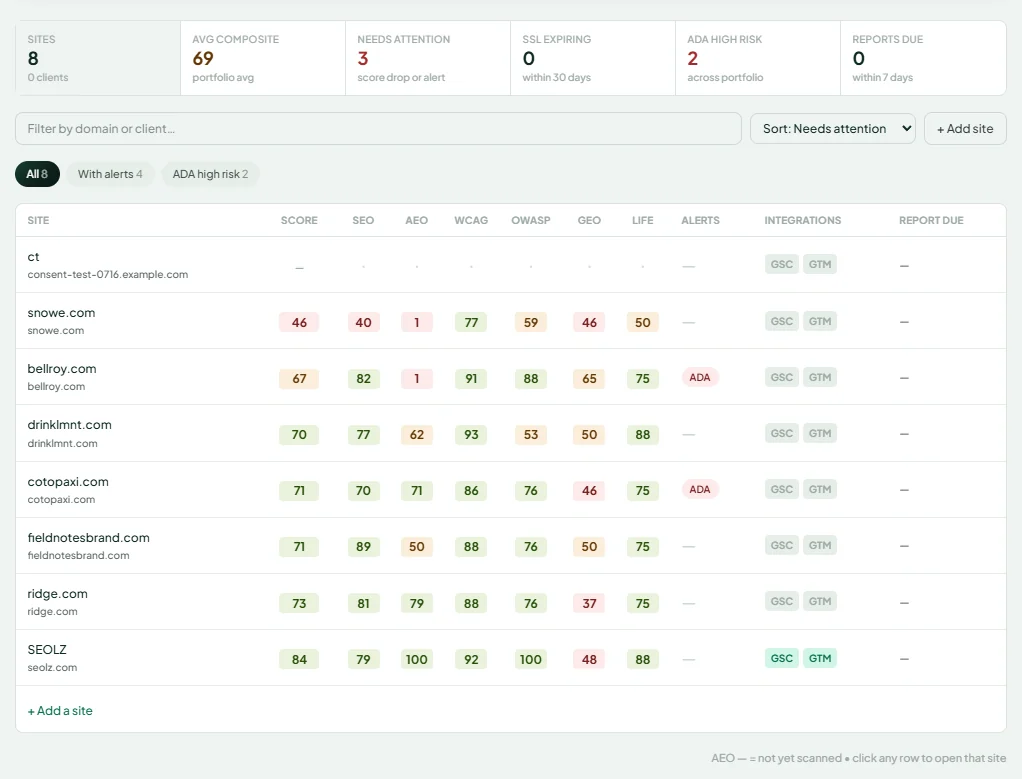Click the GTM badge in the fieldnotesbrand.com row
The width and height of the screenshot is (1022, 779).
820,546
